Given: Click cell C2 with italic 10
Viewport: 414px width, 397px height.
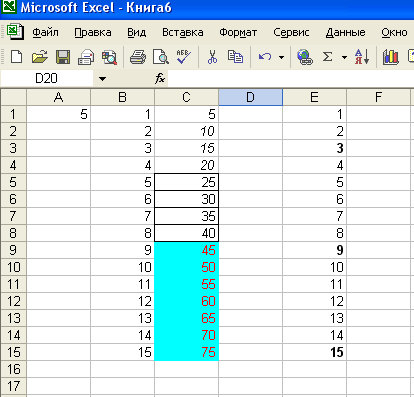Looking at the screenshot, I should click(x=186, y=131).
